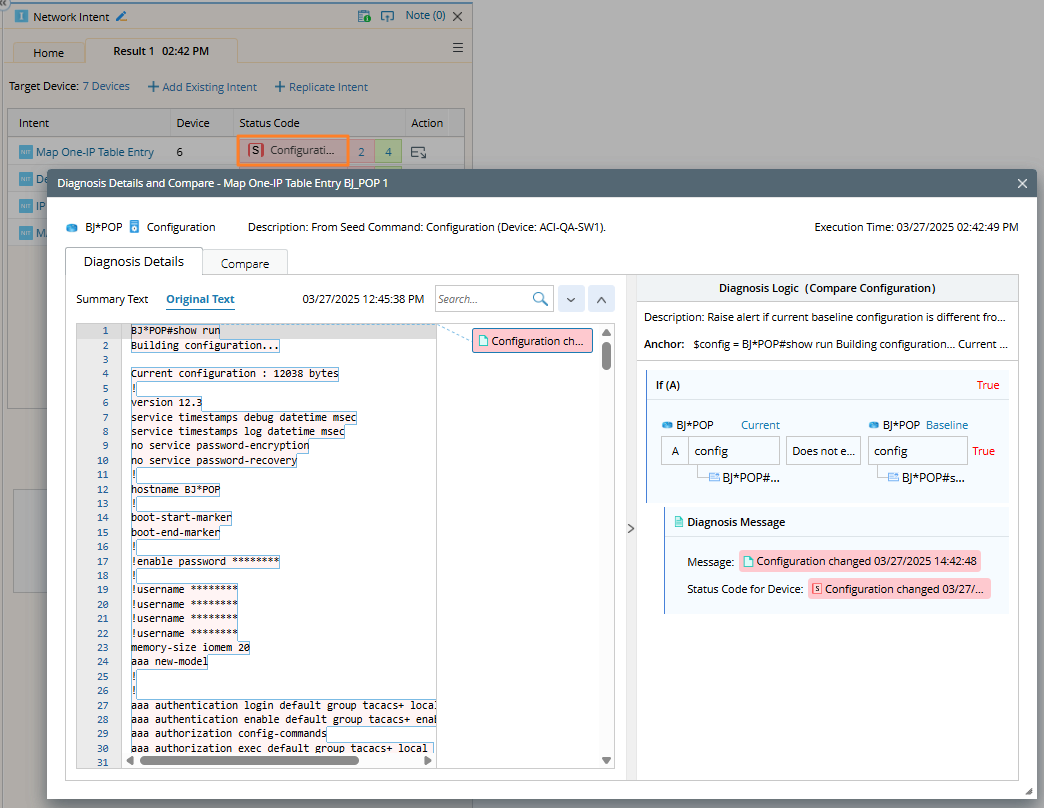1044x808 pixels.
Task: Click Add Existing Intent
Action: pyautogui.click(x=202, y=87)
